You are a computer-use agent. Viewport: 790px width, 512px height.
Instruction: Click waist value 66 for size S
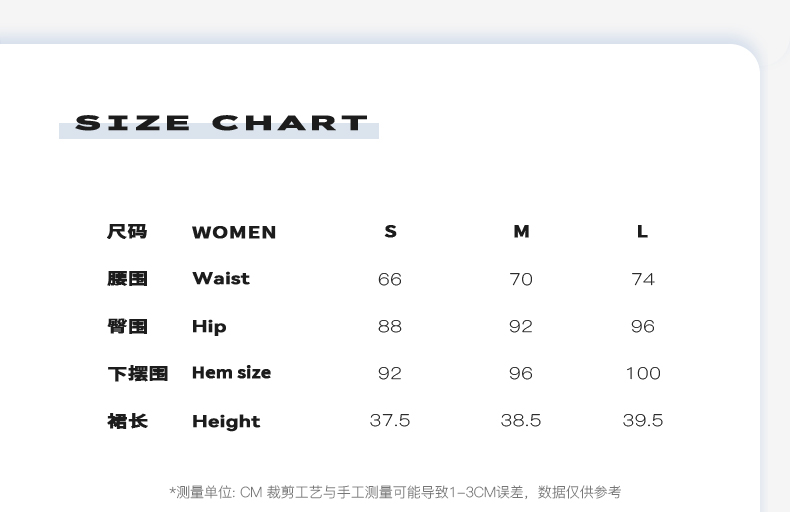click(390, 279)
